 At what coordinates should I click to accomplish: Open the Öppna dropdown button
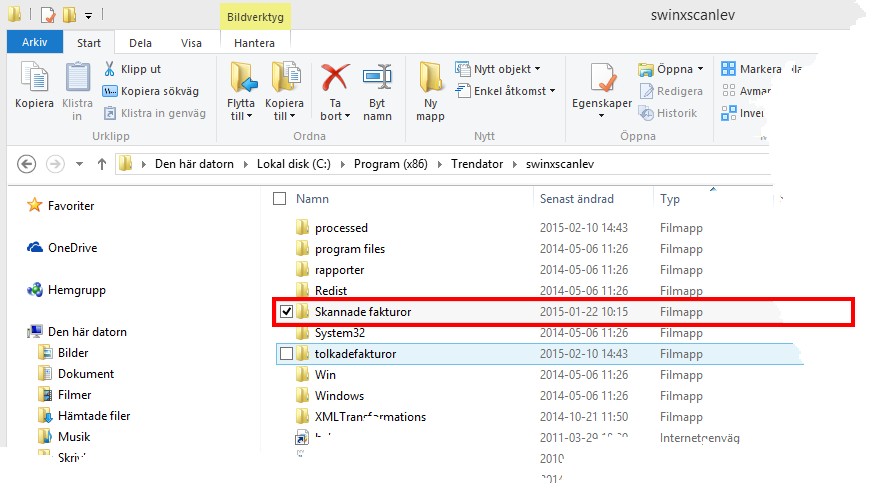coord(671,69)
